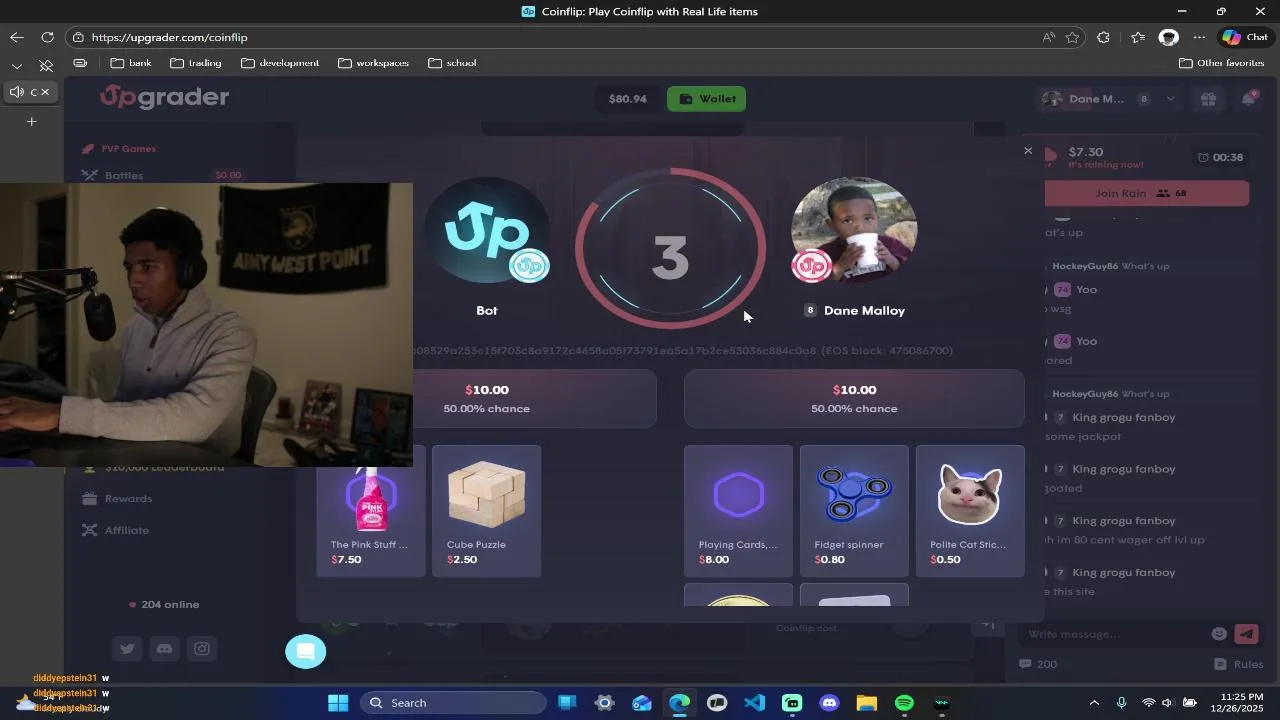Open the gift rewards icon in header
The height and width of the screenshot is (720, 1280).
coord(1208,99)
